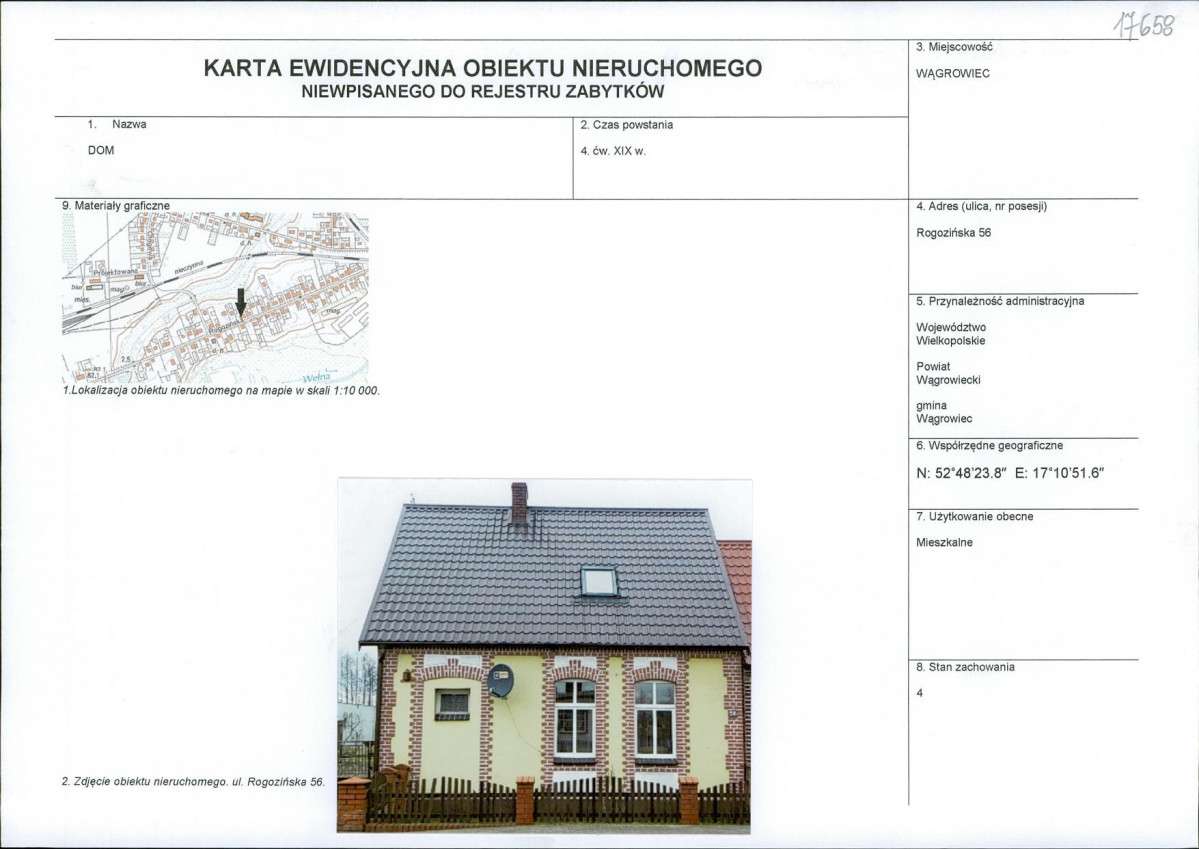Click the '9. Materiały graficzne' label
This screenshot has width=1199, height=849.
pos(115,206)
